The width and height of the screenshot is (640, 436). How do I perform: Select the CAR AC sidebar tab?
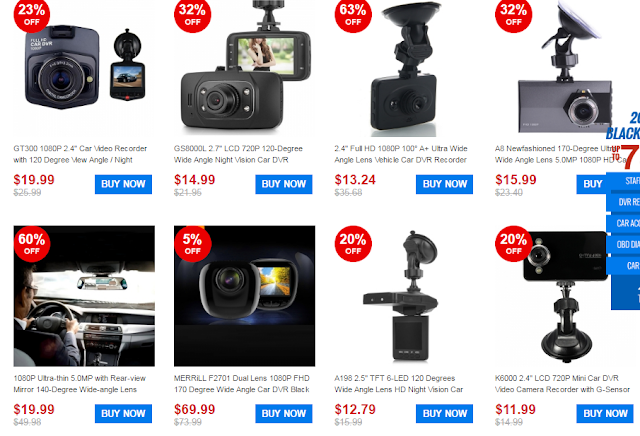click(x=624, y=223)
